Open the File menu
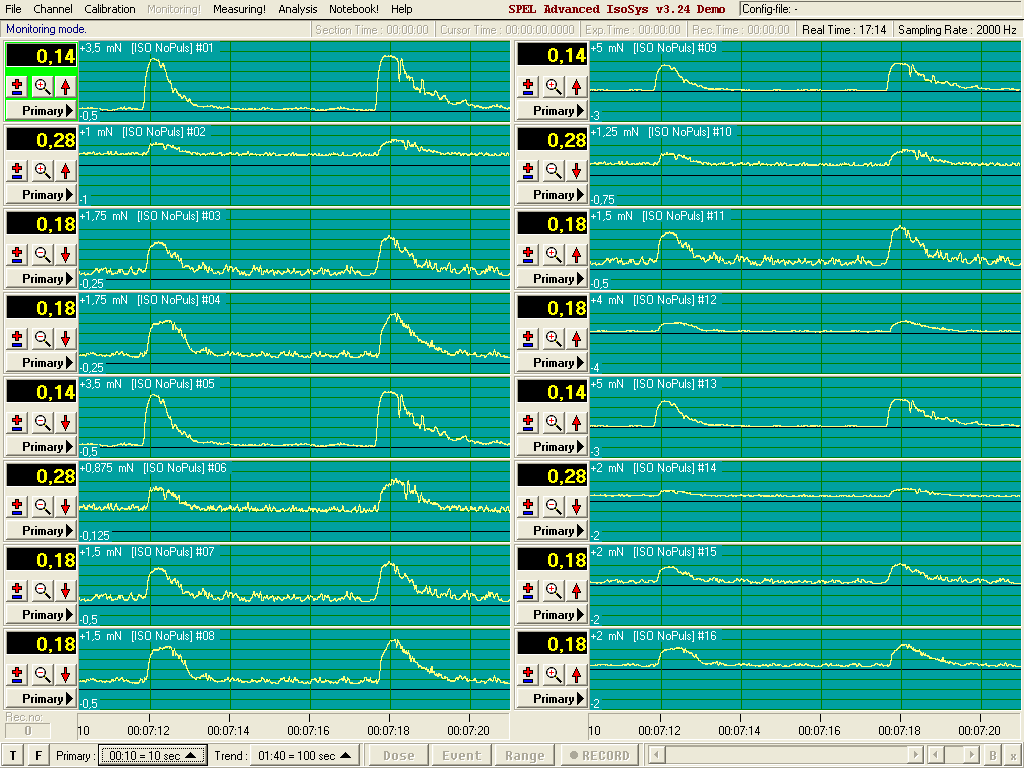Viewport: 1024px width, 768px height. click(13, 9)
